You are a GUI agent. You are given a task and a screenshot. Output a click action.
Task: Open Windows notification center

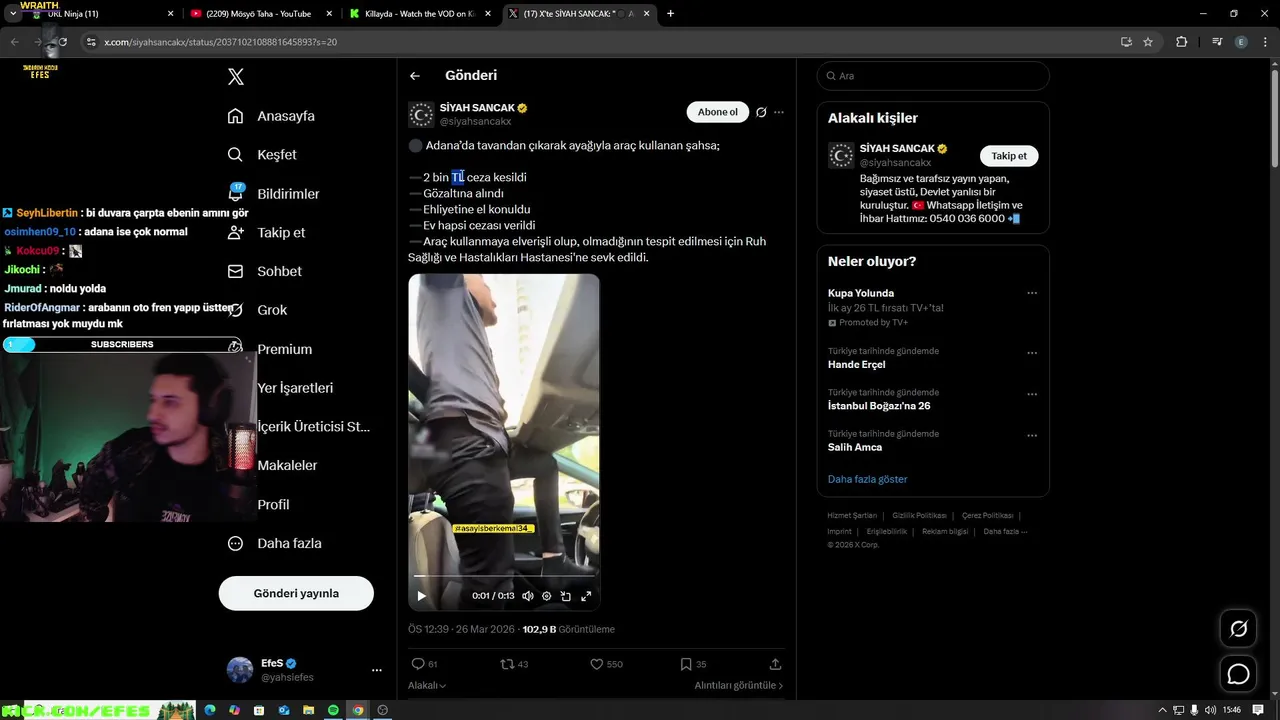point(1259,710)
